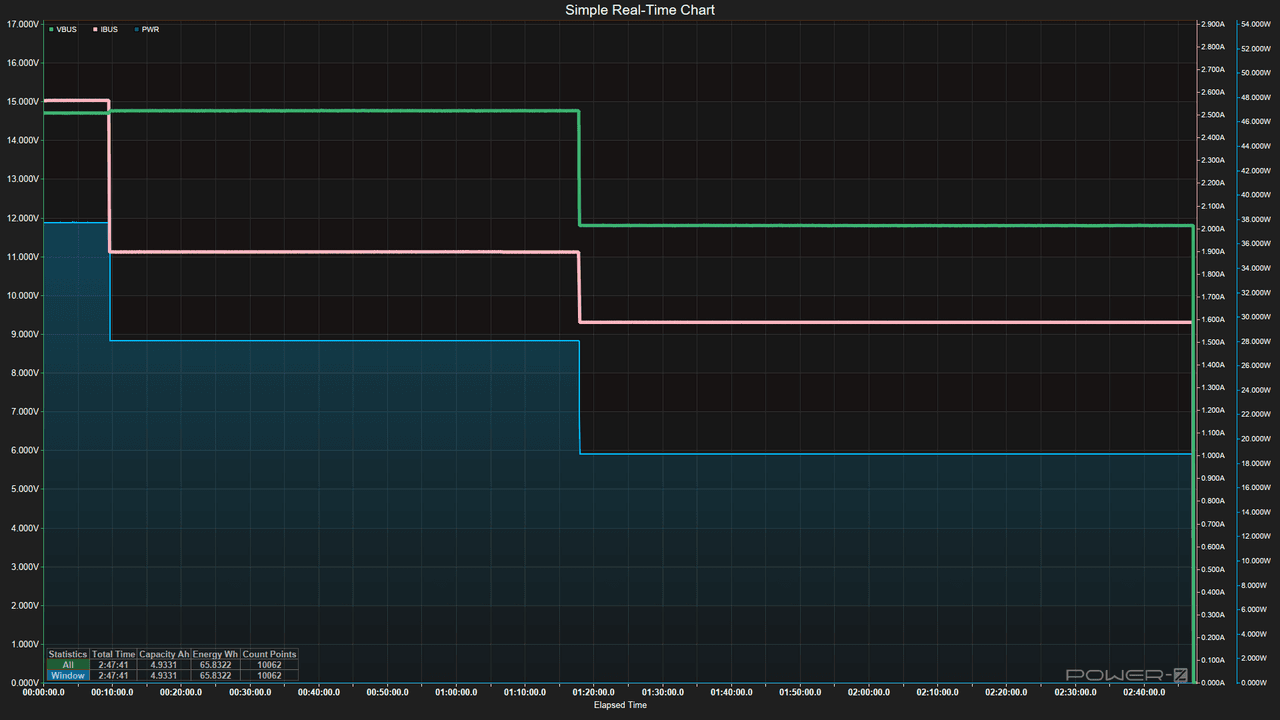Click the Elapsed Time axis label
Screen dimensions: 1280x720
620,705
